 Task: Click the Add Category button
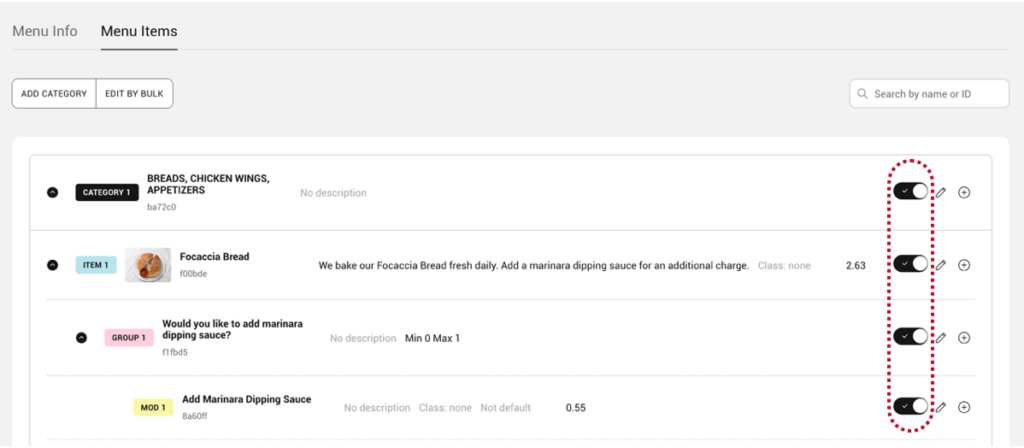tap(54, 94)
